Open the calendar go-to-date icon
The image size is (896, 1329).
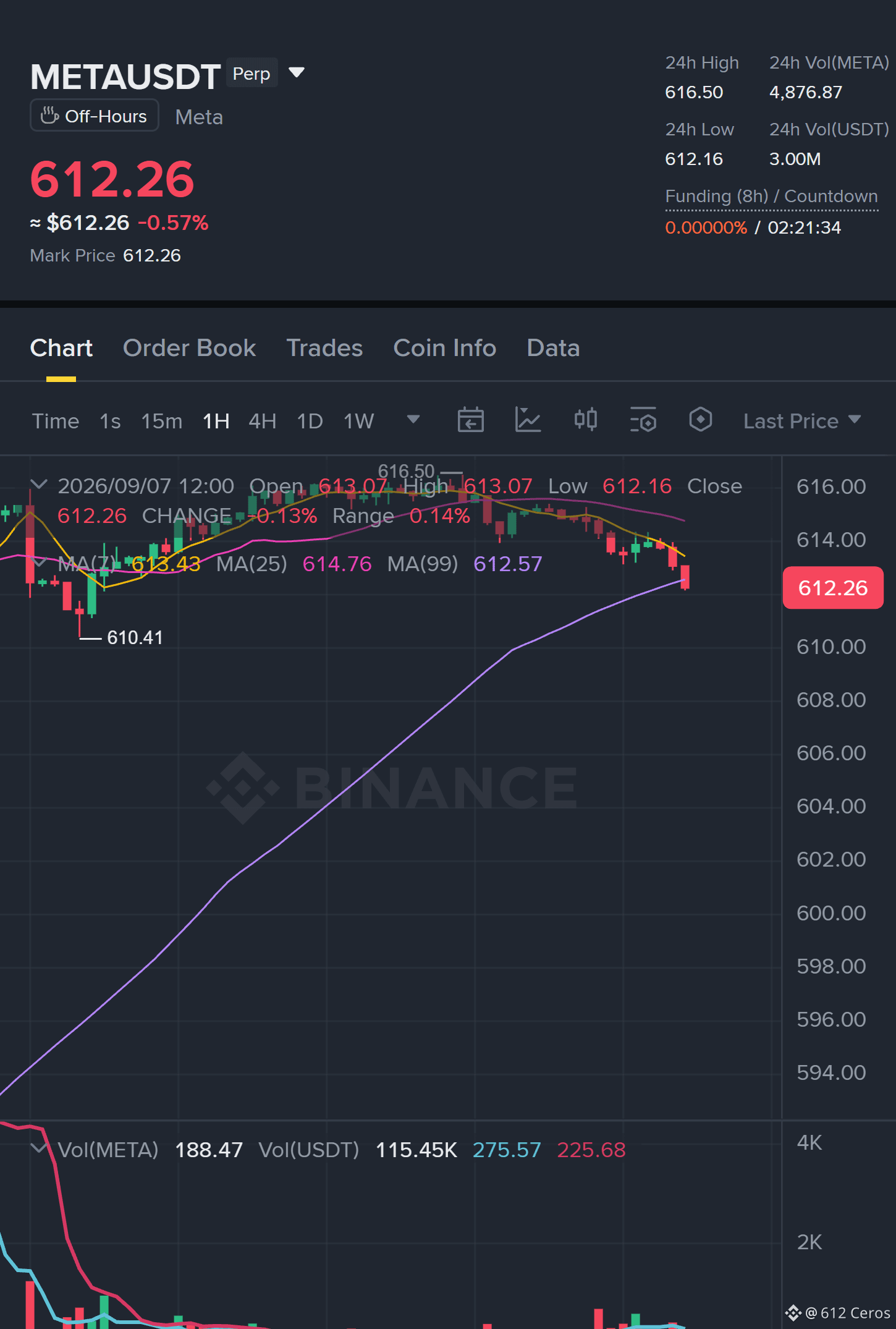pyautogui.click(x=470, y=420)
